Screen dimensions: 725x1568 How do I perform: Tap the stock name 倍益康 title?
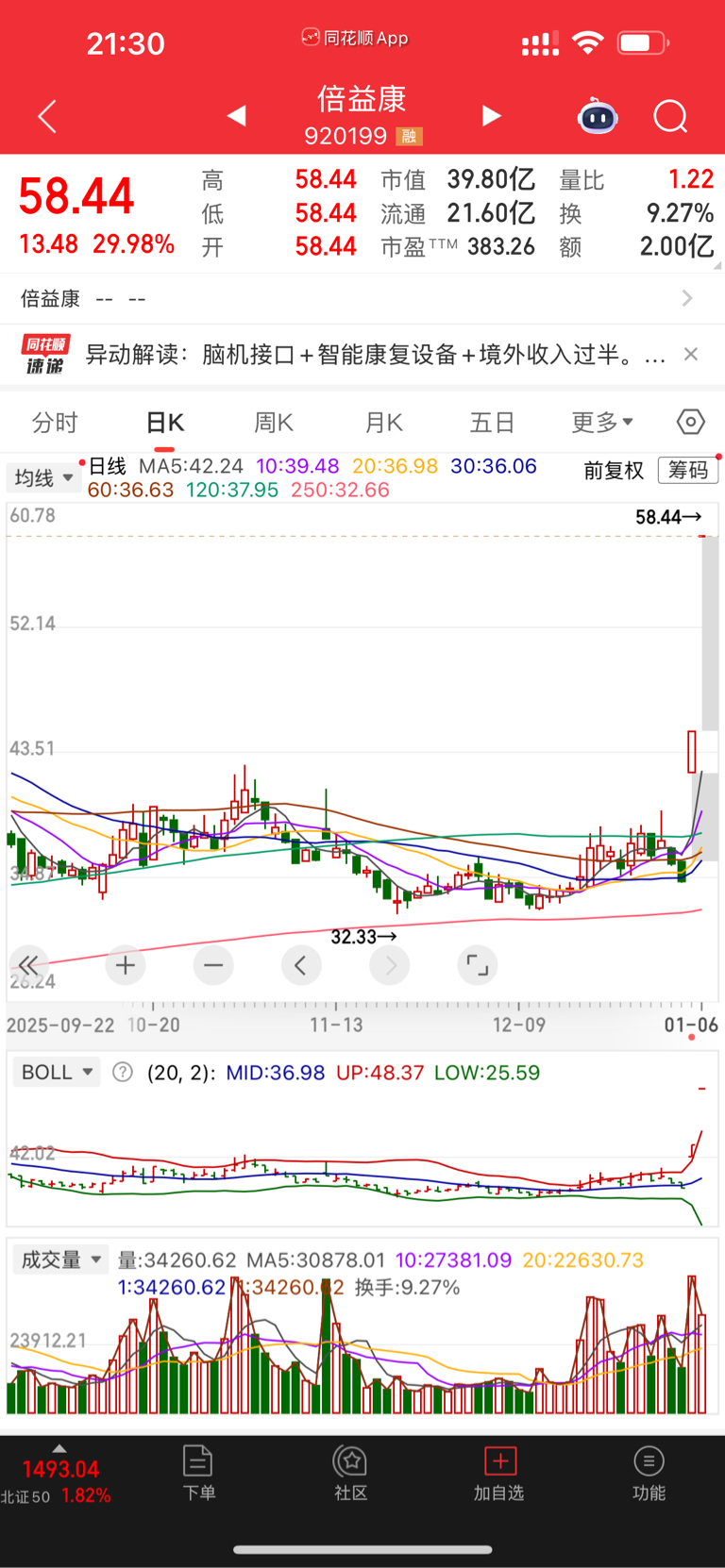(x=362, y=98)
